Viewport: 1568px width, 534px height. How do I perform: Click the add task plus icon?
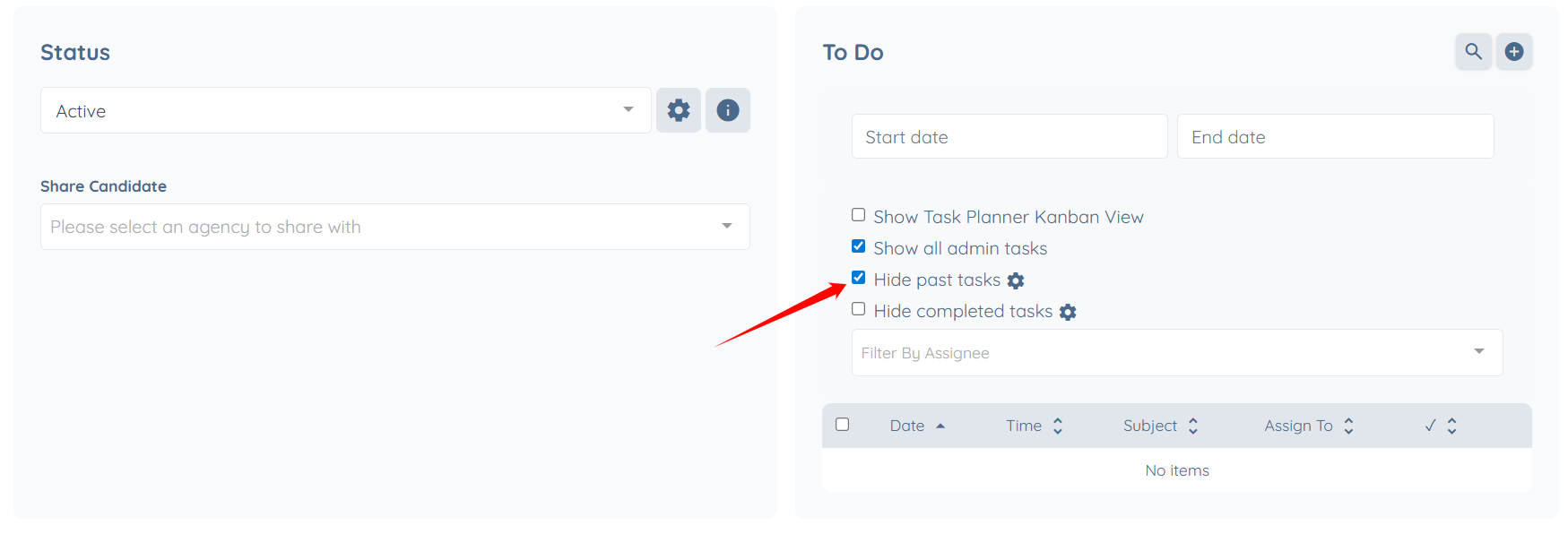point(1514,51)
